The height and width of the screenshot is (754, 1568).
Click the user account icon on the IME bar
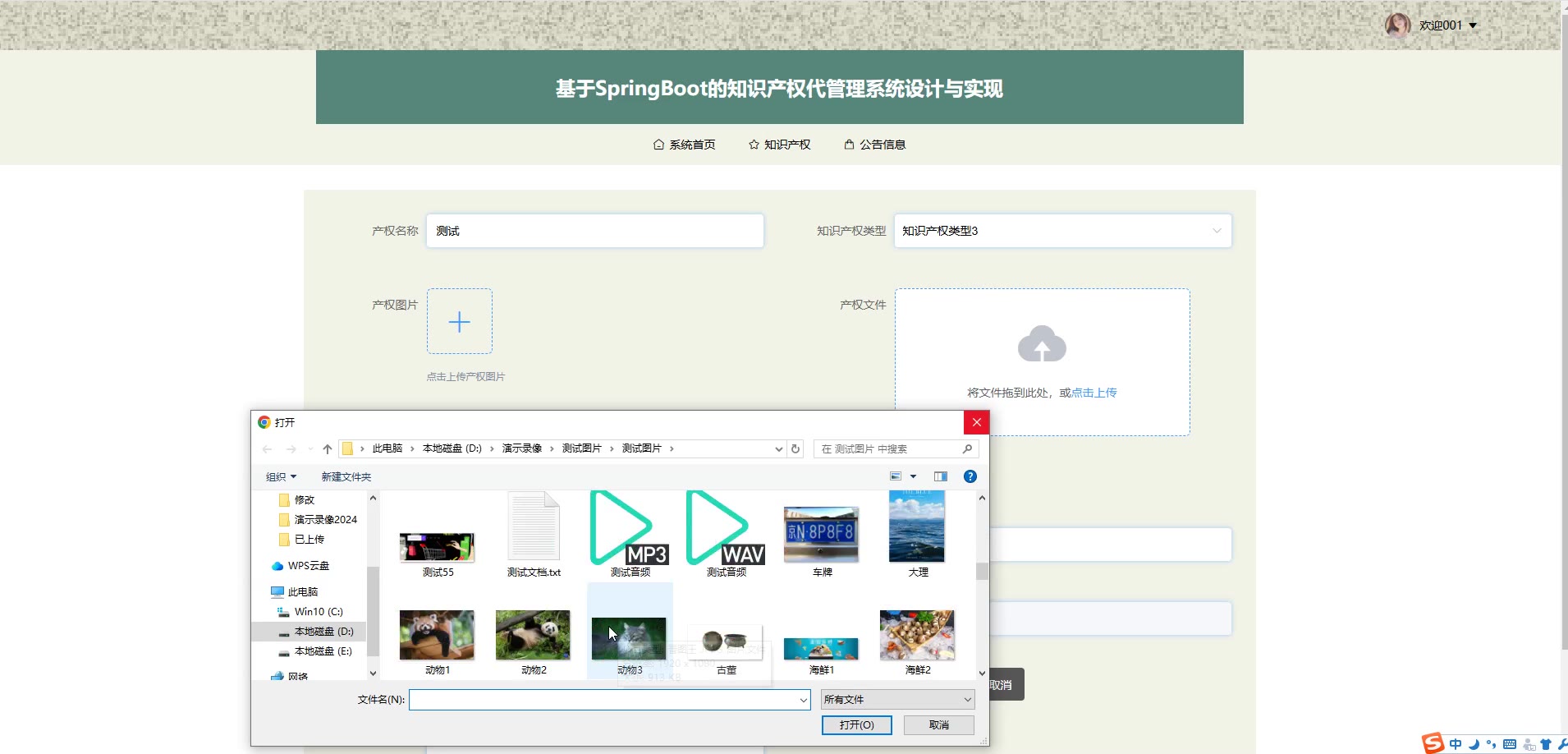[x=1529, y=744]
